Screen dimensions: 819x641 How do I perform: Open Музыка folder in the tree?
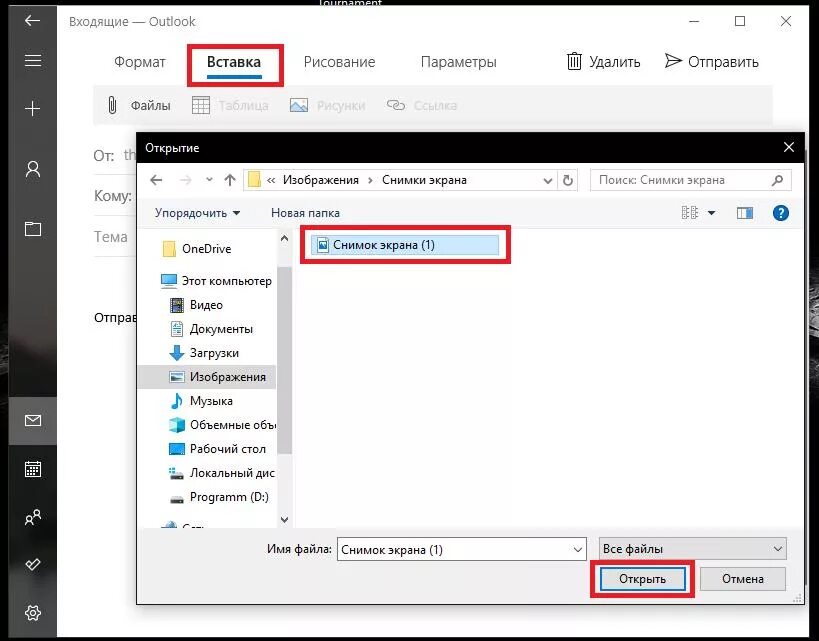point(201,401)
